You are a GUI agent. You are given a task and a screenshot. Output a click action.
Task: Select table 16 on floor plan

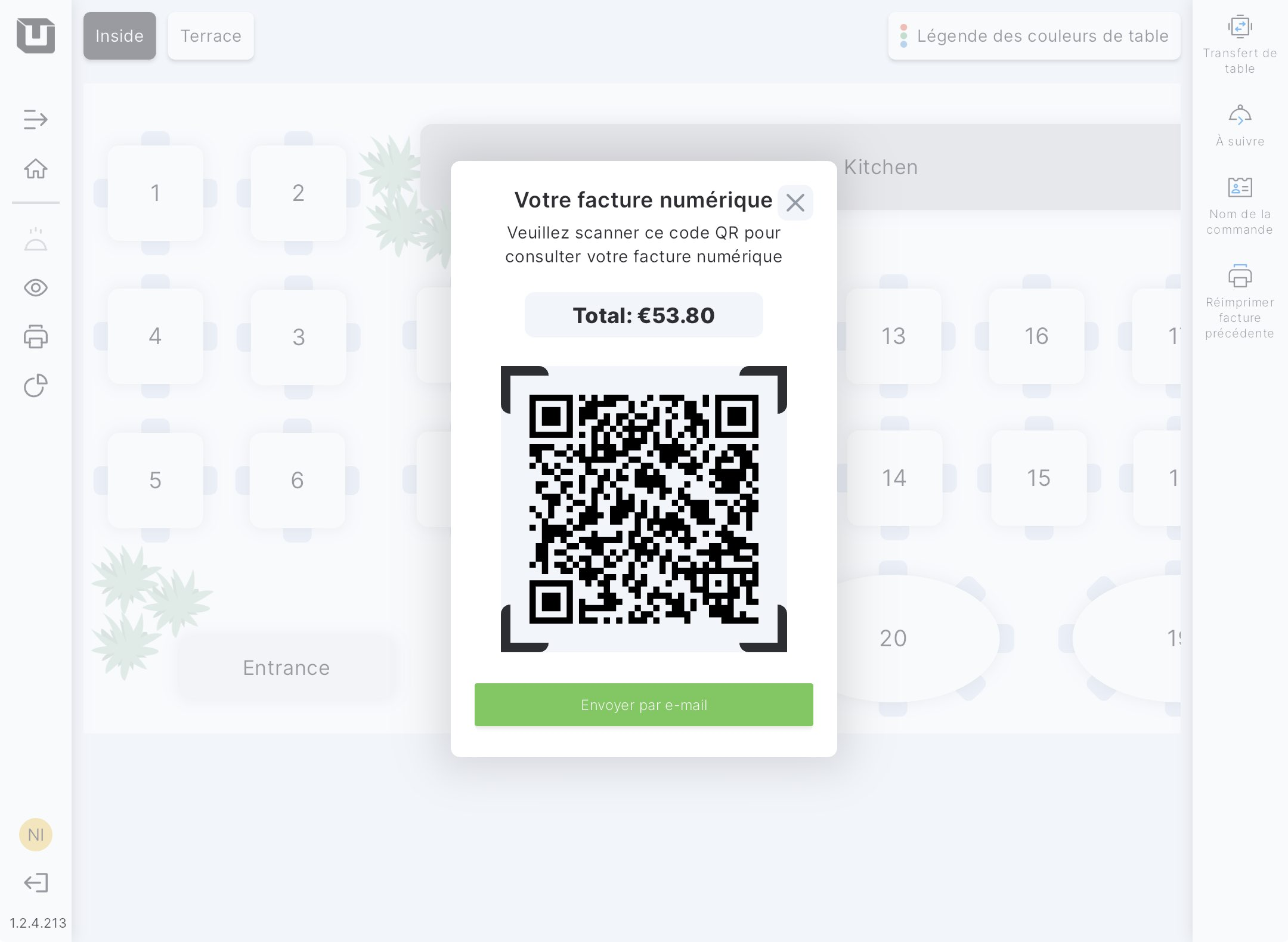pyautogui.click(x=1036, y=336)
